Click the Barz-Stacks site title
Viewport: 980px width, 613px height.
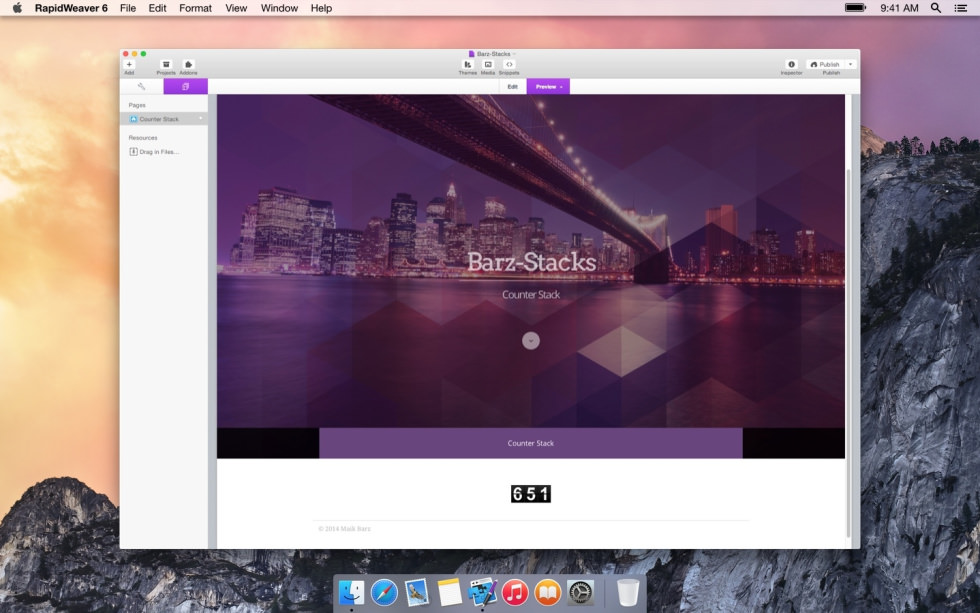[x=532, y=262]
